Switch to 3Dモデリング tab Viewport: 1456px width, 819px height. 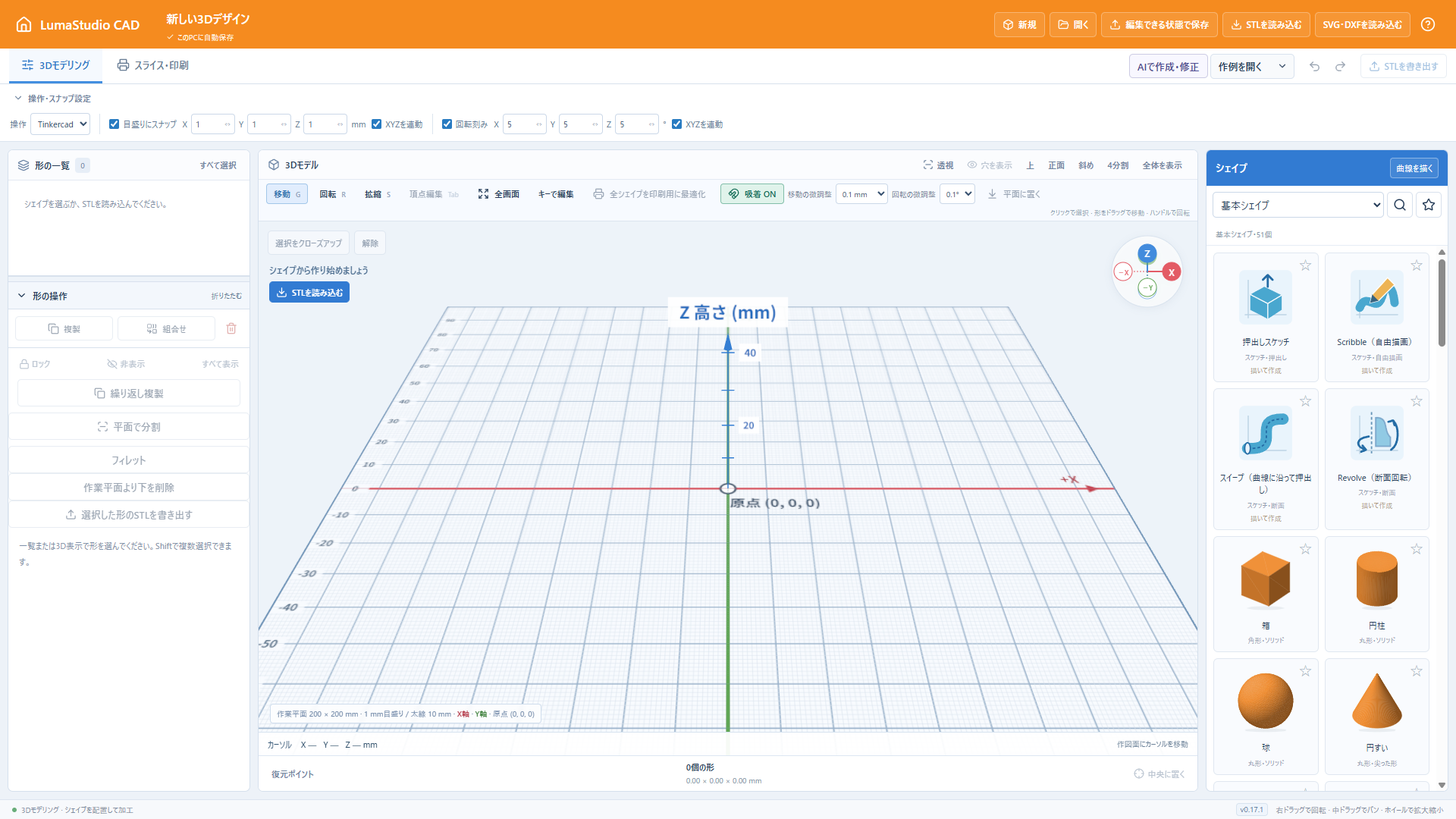coord(55,65)
